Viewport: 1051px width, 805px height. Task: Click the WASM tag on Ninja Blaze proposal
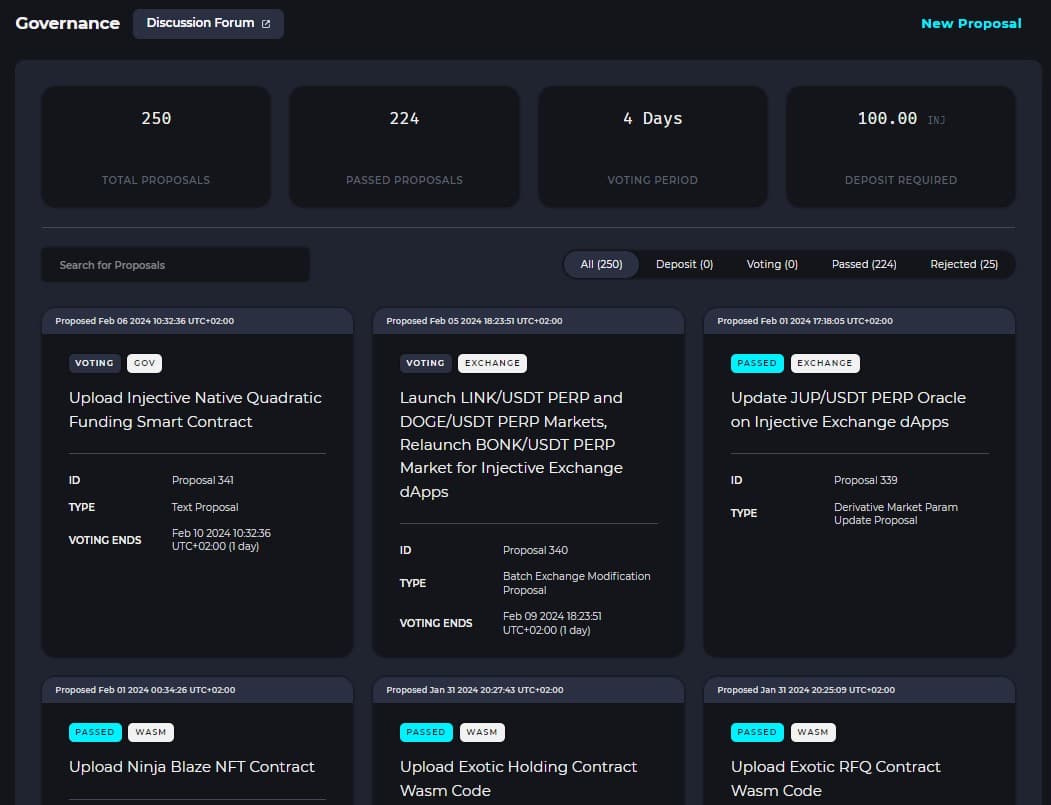pos(151,732)
